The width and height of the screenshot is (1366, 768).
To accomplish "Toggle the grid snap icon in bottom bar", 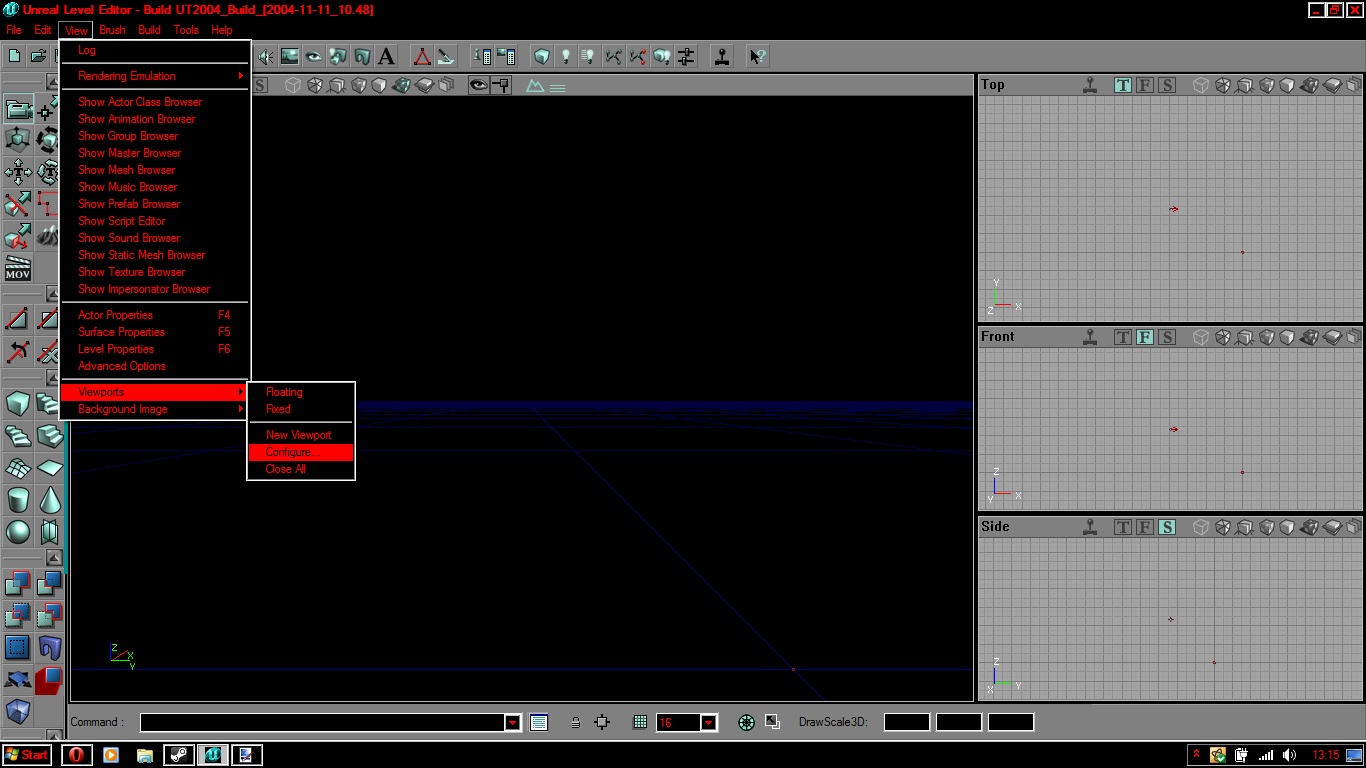I will pyautogui.click(x=640, y=722).
